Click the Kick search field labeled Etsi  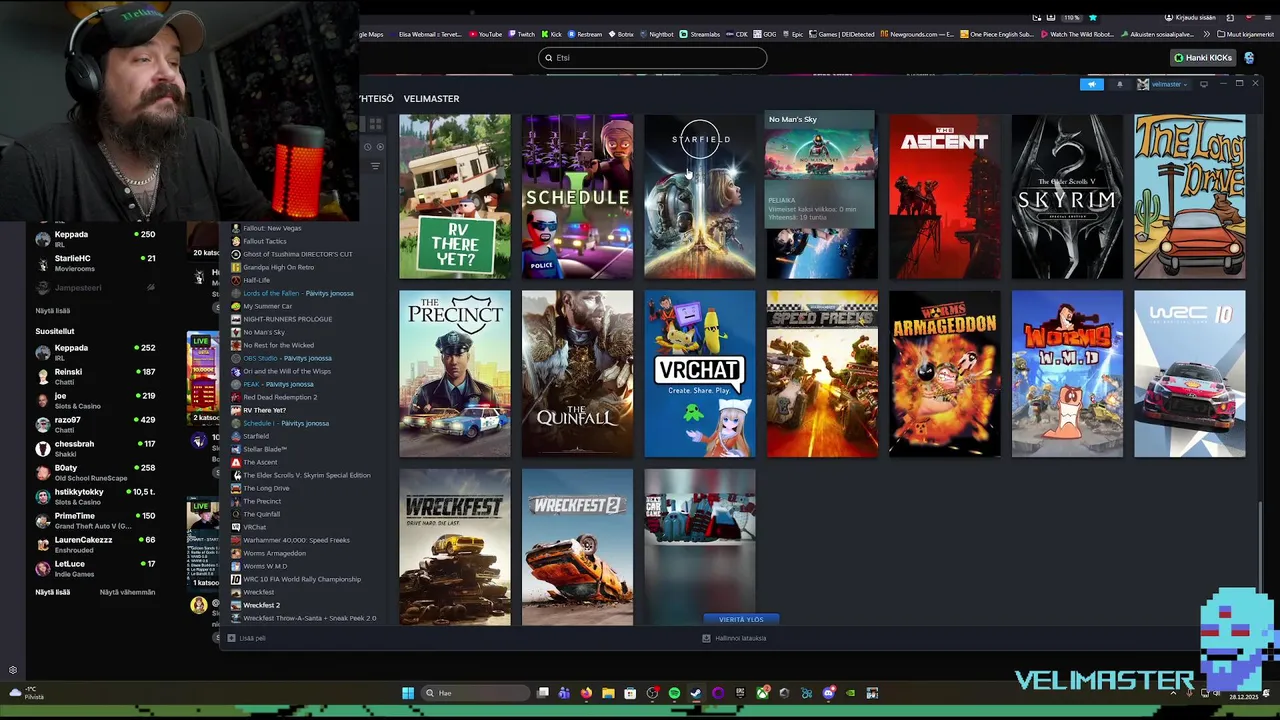652,58
